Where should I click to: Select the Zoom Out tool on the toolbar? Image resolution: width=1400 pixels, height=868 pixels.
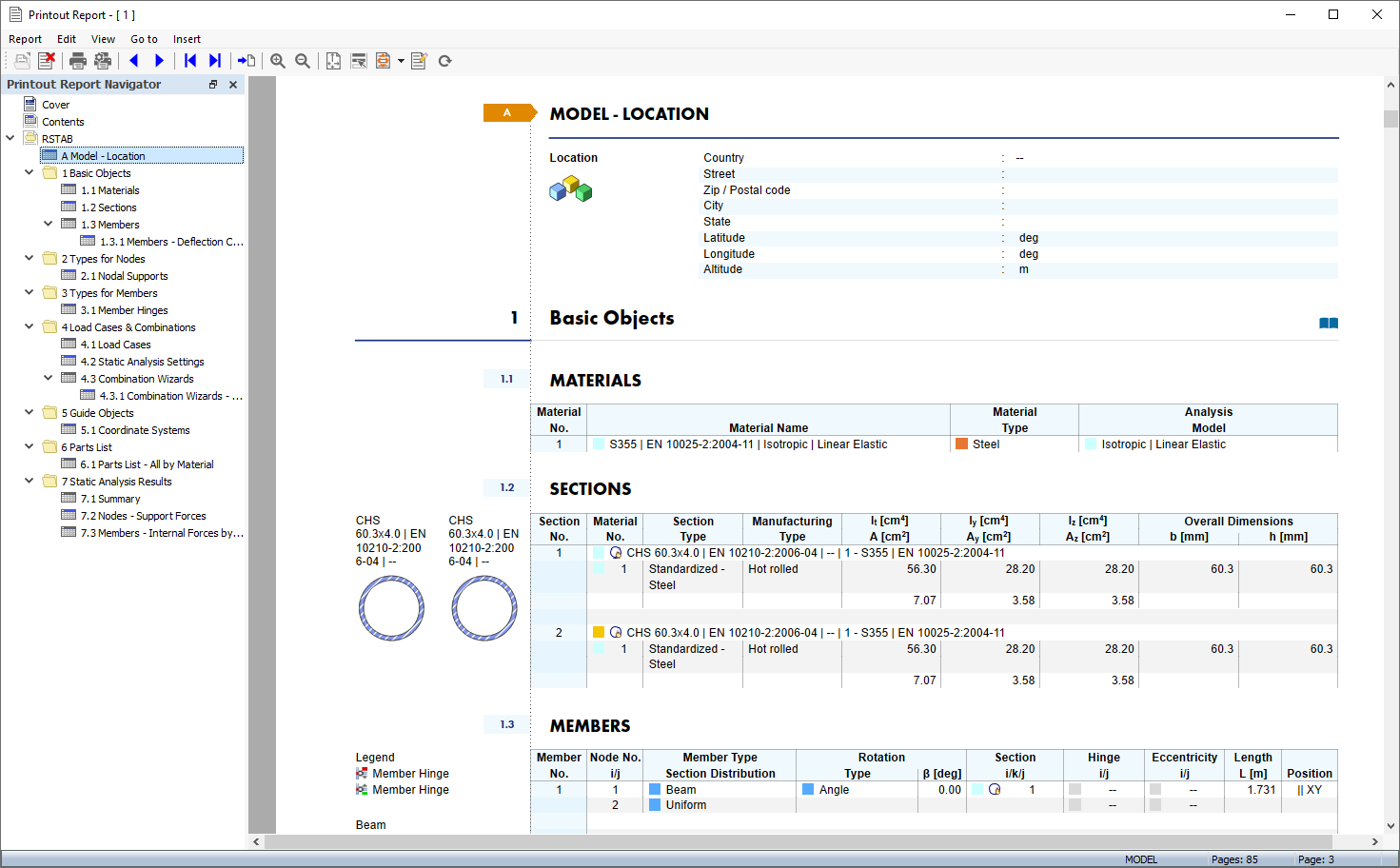[302, 60]
